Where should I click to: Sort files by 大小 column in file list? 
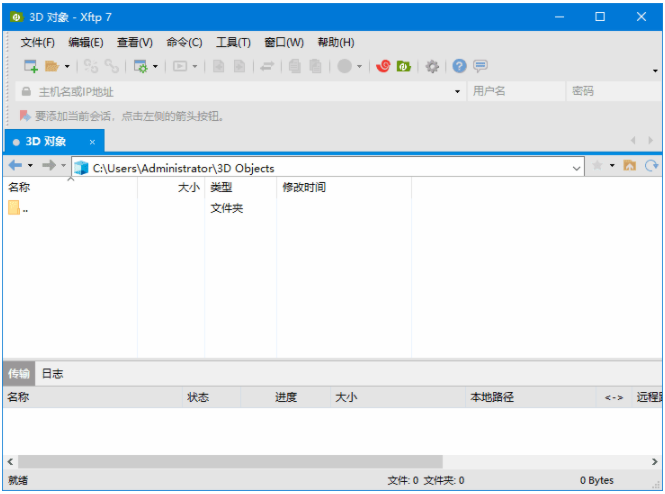coord(171,187)
